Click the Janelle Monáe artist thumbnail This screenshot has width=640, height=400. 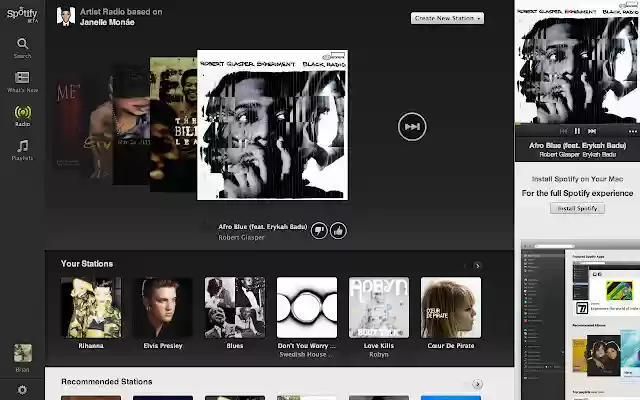pos(66,16)
